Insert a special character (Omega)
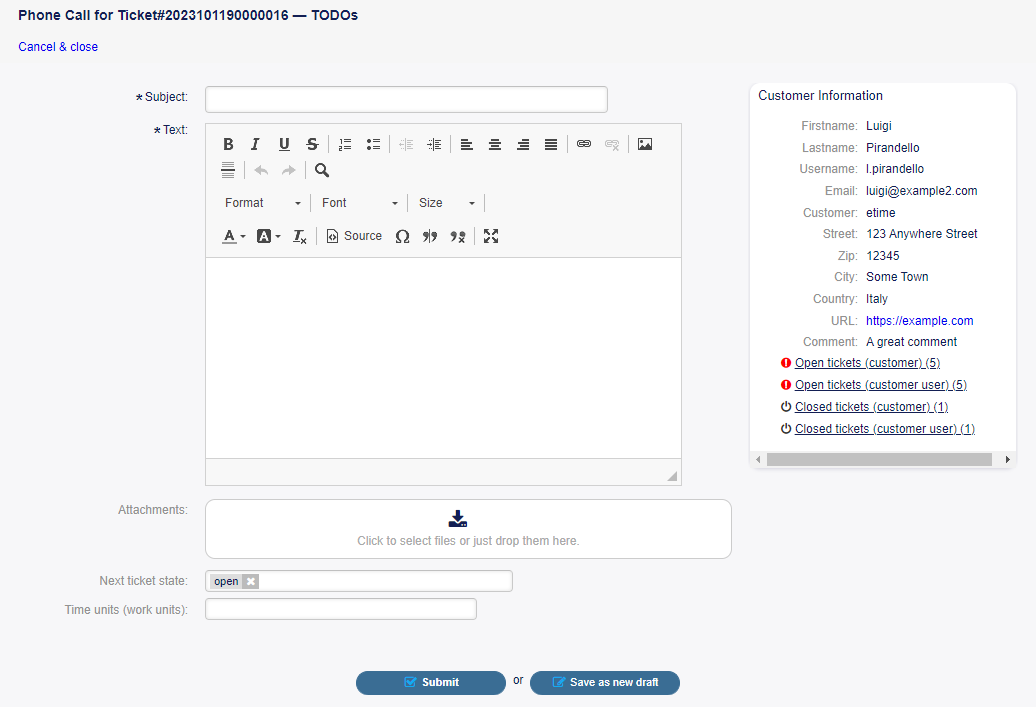 (x=402, y=236)
